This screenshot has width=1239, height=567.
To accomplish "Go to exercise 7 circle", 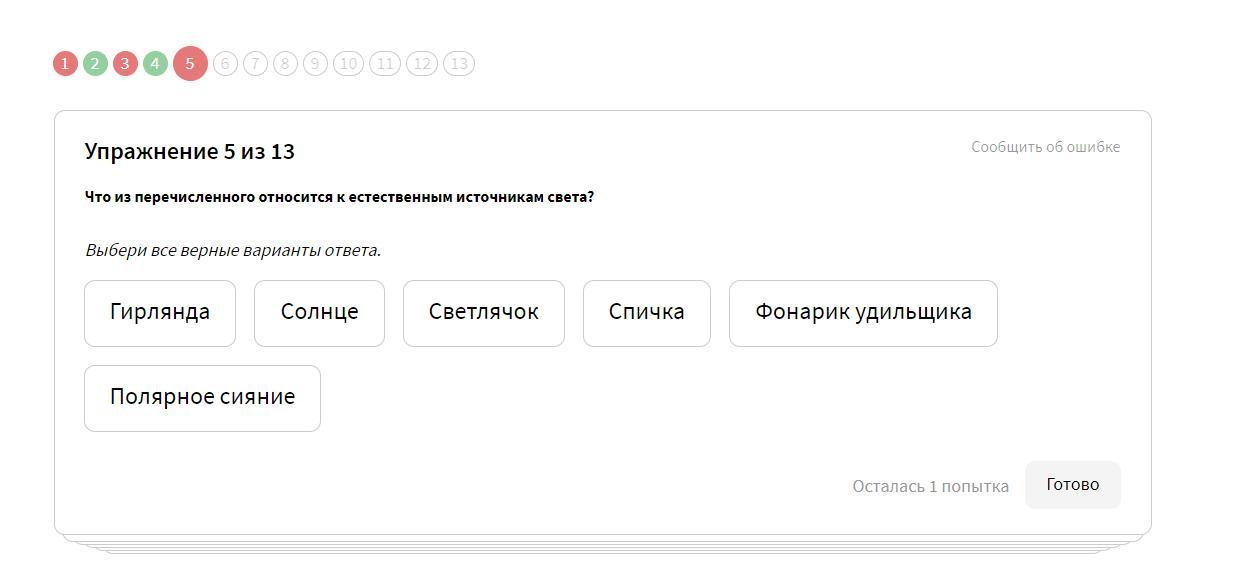I will click(x=255, y=64).
